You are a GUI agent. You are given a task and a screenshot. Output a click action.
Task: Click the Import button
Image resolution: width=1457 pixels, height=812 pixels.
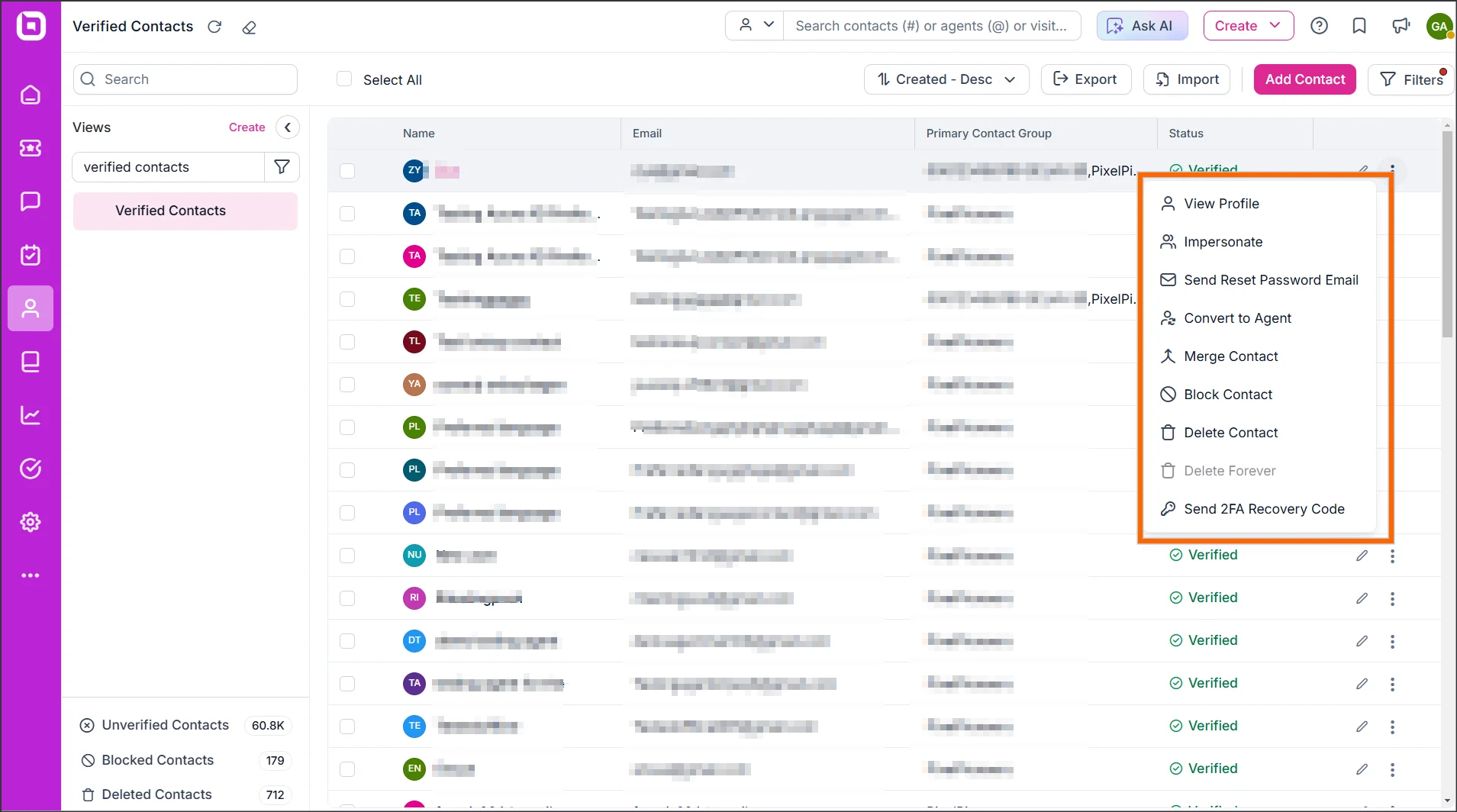(1187, 79)
